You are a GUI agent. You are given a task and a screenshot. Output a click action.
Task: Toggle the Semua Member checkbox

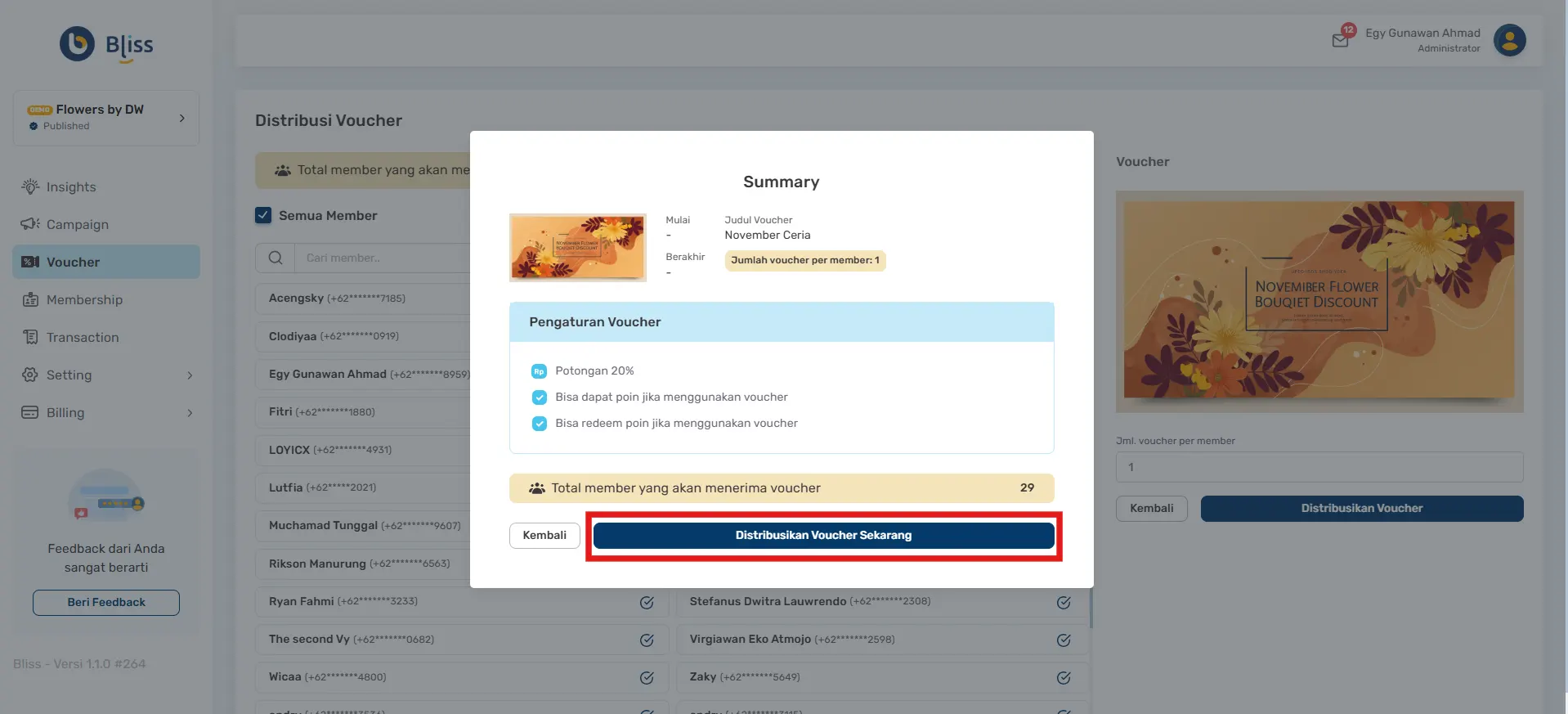[x=263, y=215]
